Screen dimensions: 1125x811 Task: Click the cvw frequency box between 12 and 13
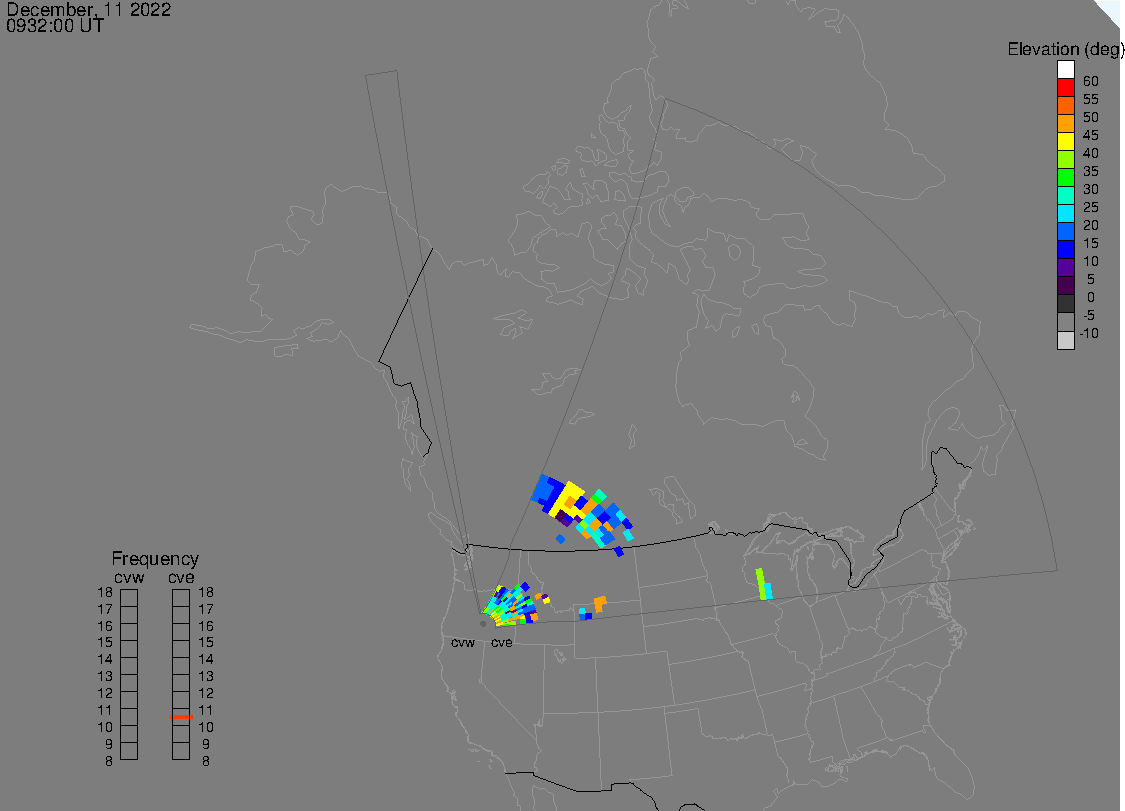pos(129,683)
